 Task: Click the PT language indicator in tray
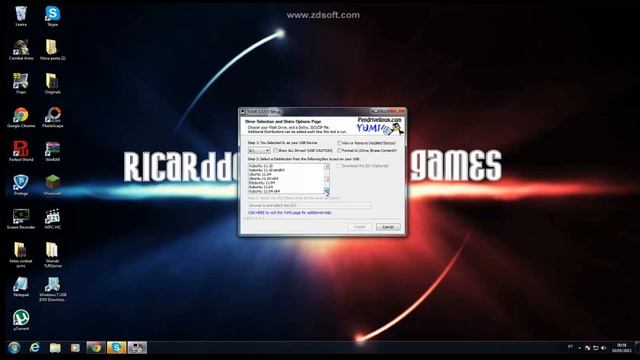(x=570, y=347)
